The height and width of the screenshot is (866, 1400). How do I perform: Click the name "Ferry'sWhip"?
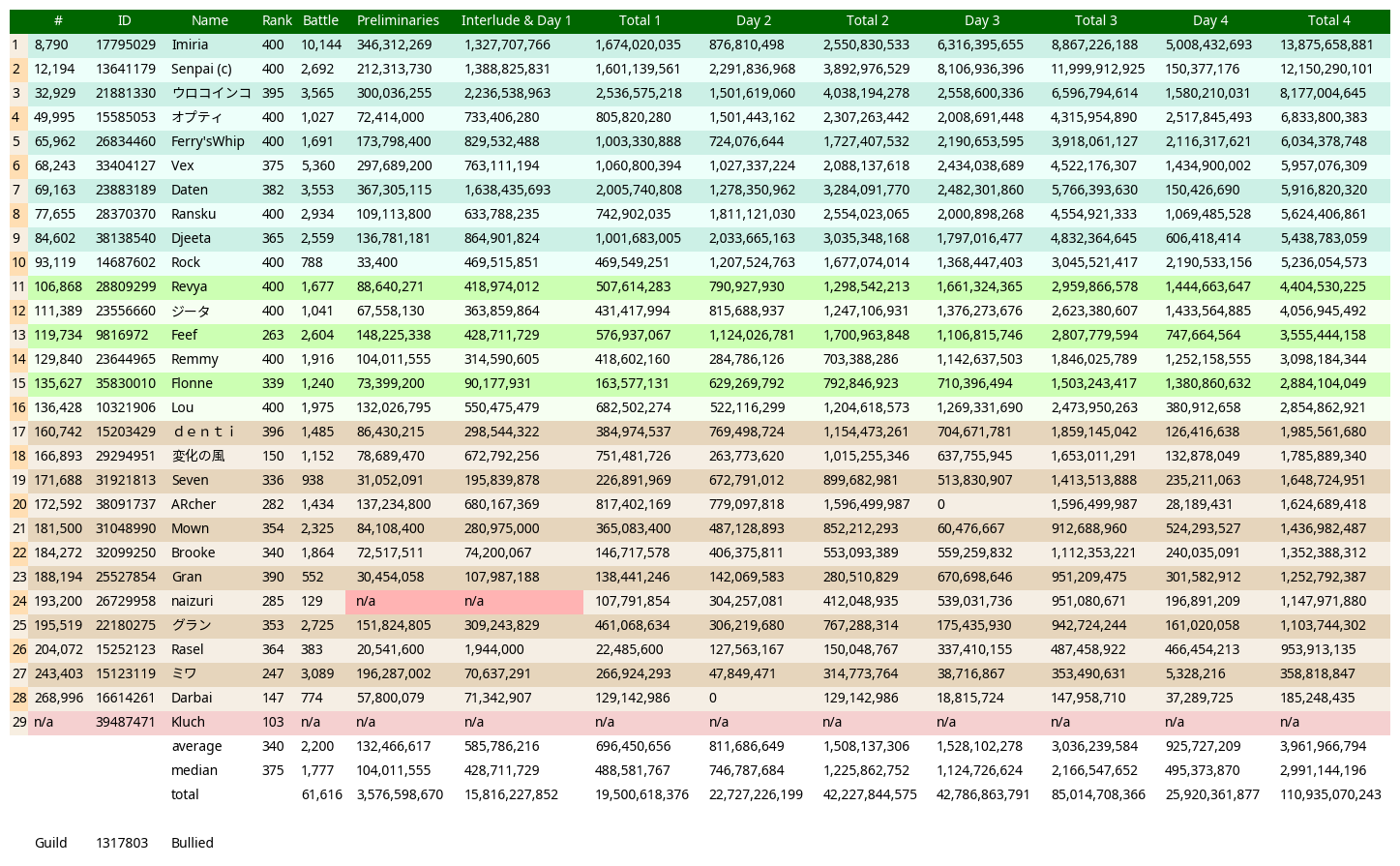click(208, 141)
